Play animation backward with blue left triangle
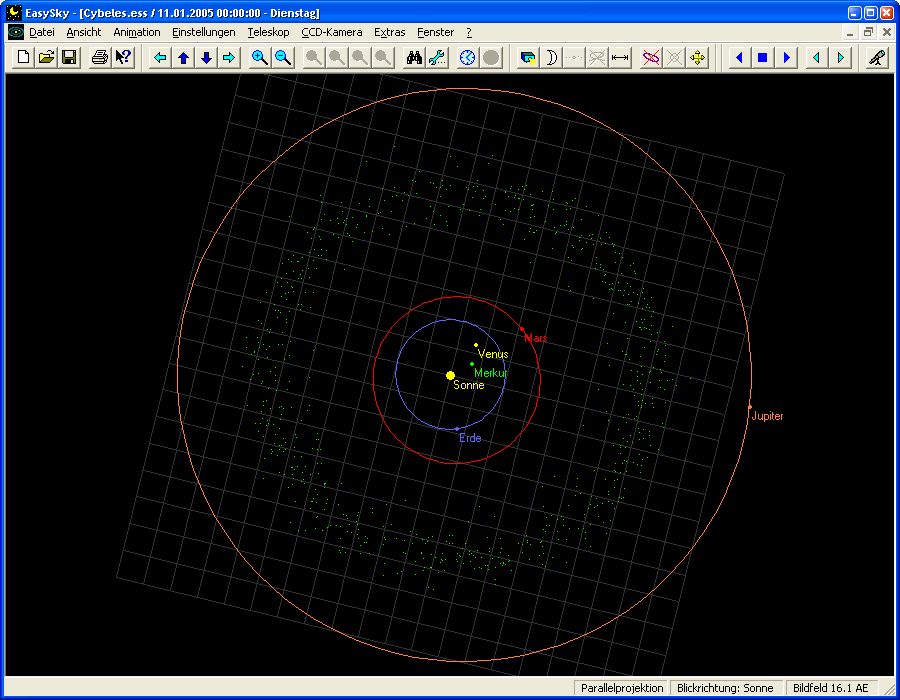 coord(739,58)
